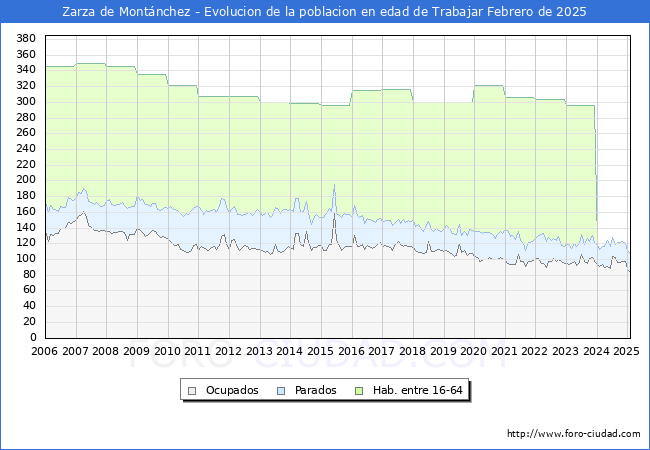650x450 pixels.
Task: Click the 2007 x-axis label
Action: click(75, 351)
